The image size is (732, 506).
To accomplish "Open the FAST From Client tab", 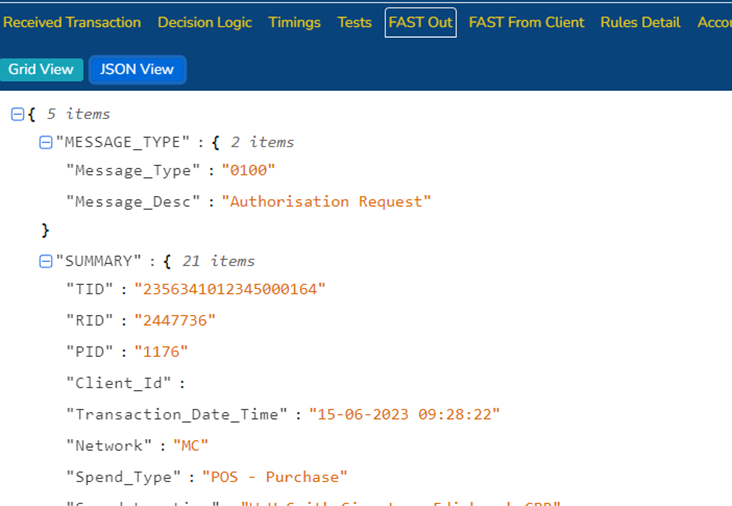I will pyautogui.click(x=526, y=22).
